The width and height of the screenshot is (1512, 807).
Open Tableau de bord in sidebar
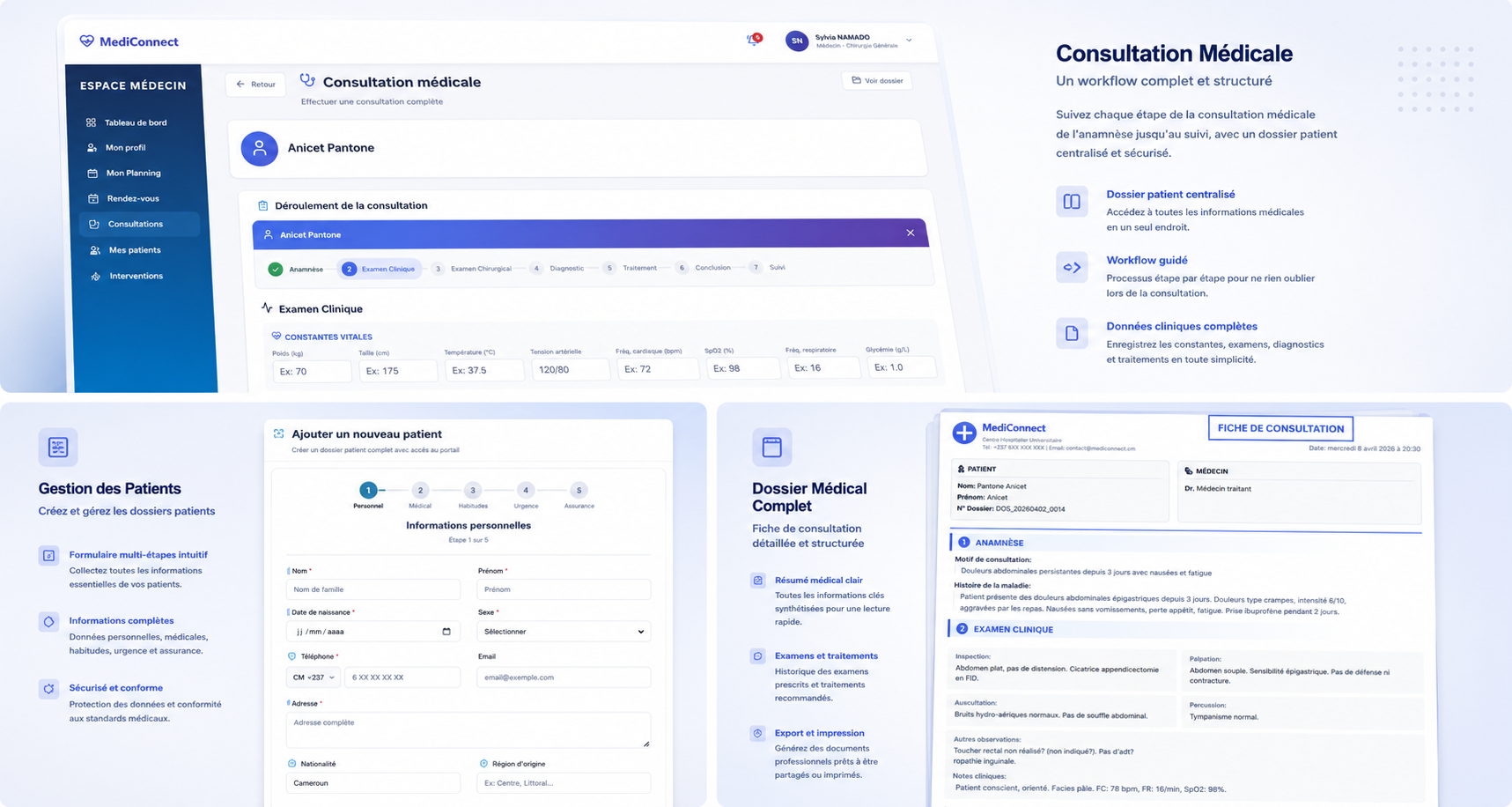click(x=136, y=122)
